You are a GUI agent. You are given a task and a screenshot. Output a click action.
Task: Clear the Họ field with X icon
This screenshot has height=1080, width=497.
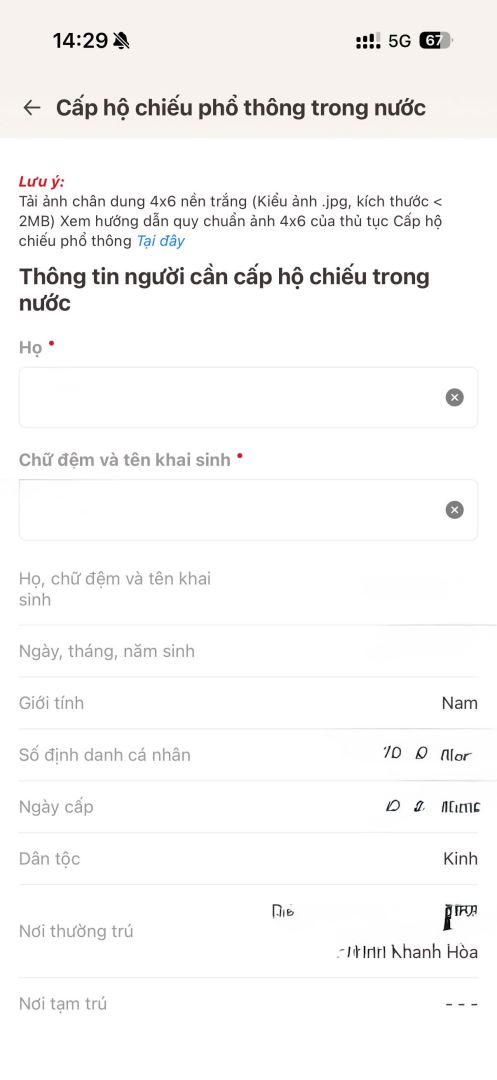click(x=454, y=397)
